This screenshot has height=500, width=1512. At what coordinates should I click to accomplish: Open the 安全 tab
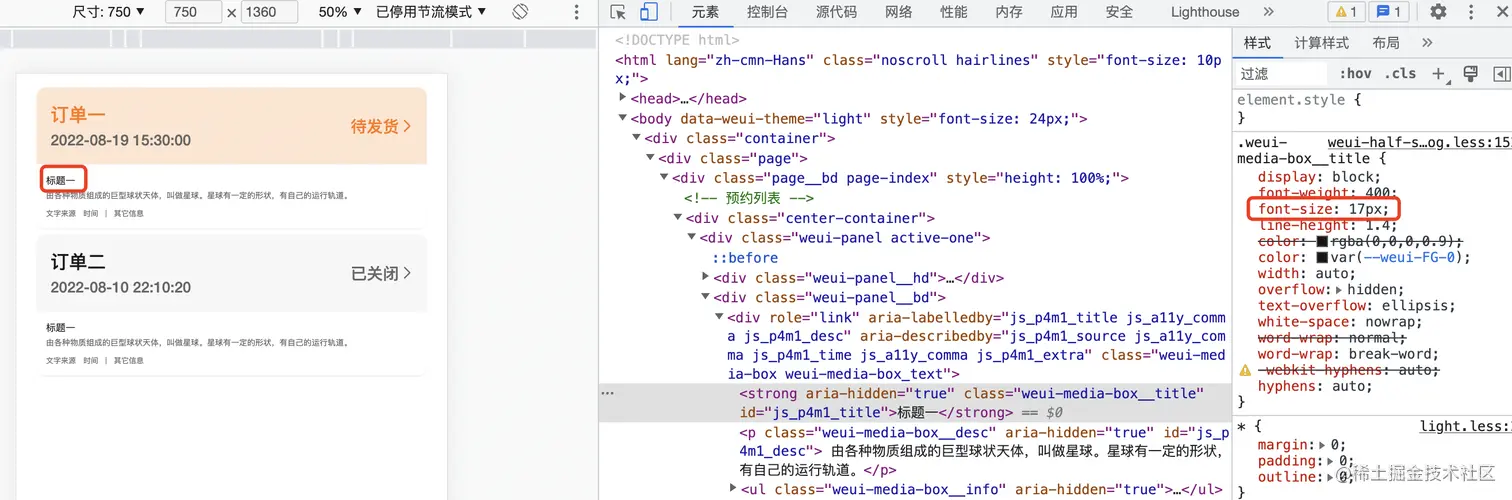pyautogui.click(x=1119, y=12)
